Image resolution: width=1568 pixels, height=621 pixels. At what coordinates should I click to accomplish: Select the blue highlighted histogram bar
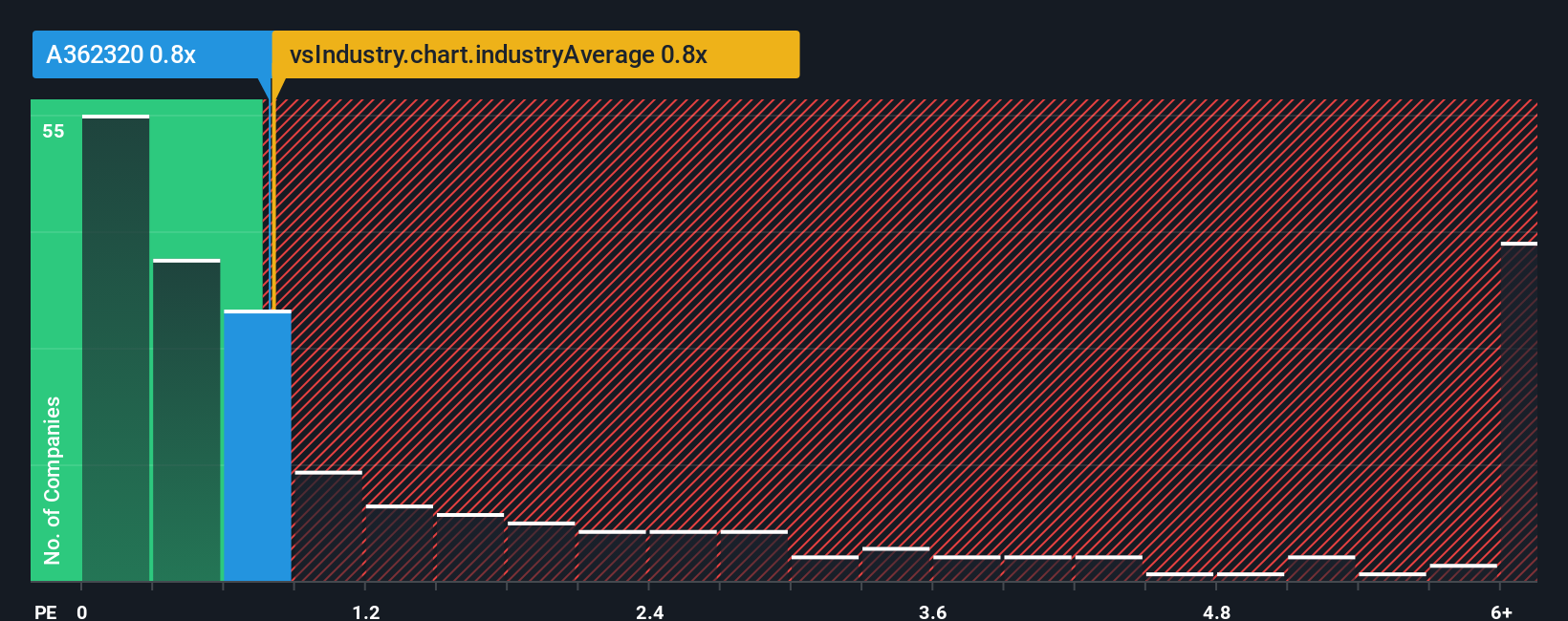(257, 446)
